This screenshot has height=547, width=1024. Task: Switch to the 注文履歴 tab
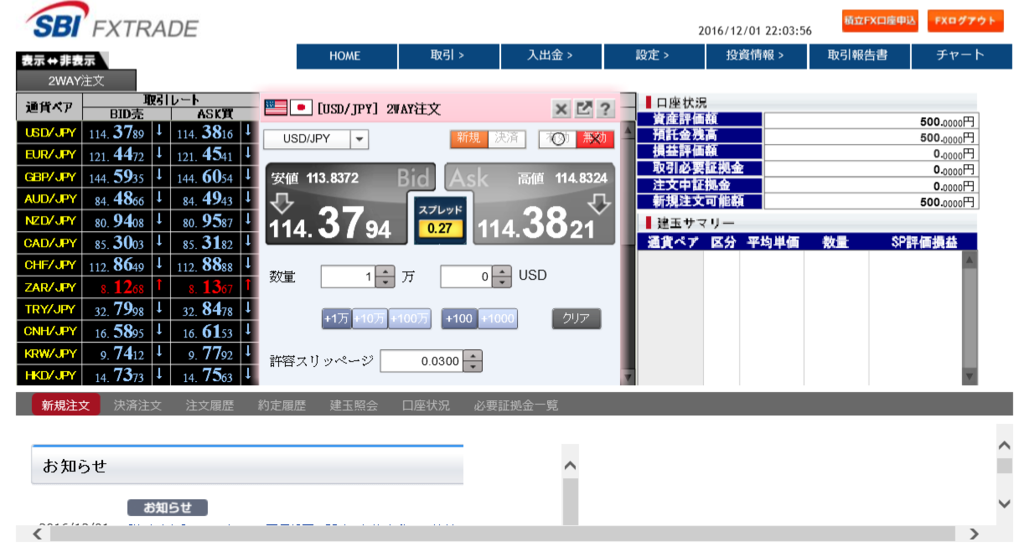(210, 405)
